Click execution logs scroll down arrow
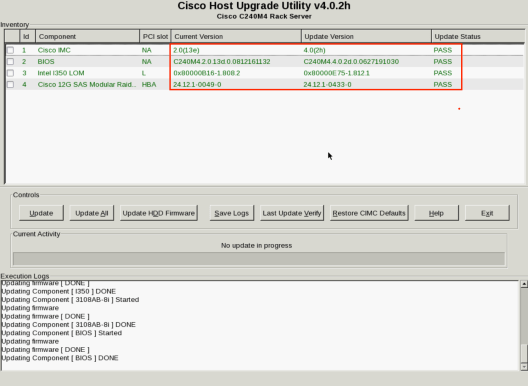 click(x=524, y=366)
